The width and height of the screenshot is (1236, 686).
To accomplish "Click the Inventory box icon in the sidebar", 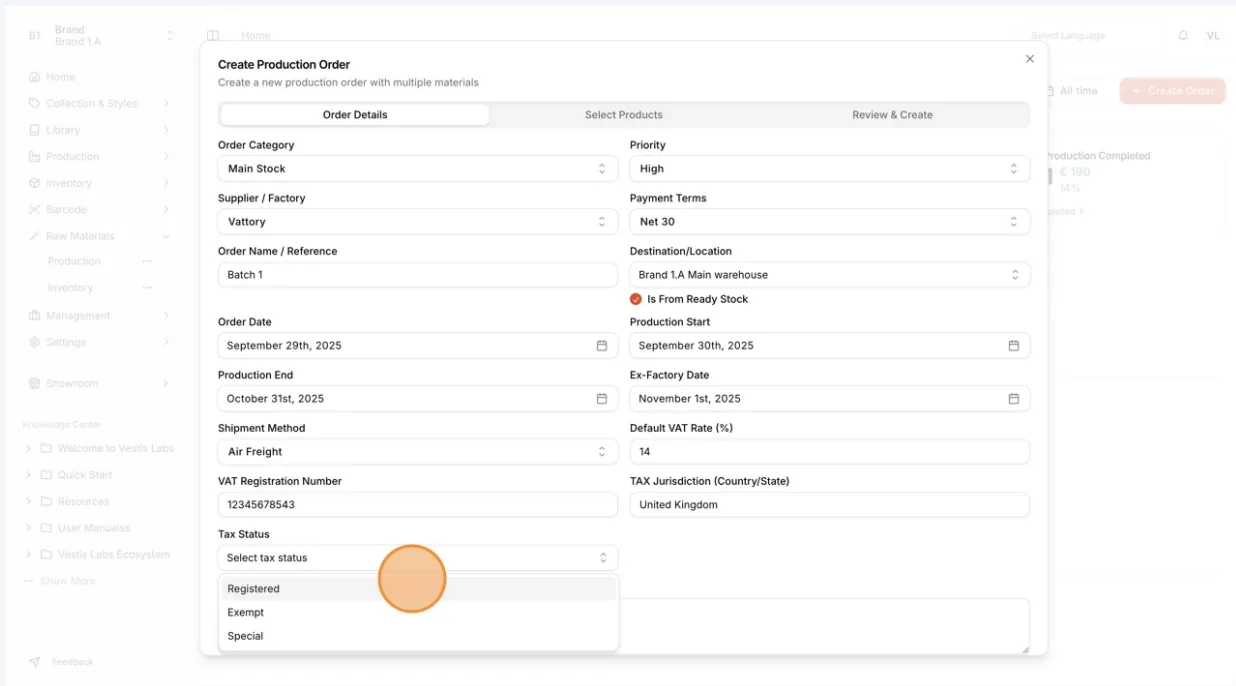I will [35, 183].
